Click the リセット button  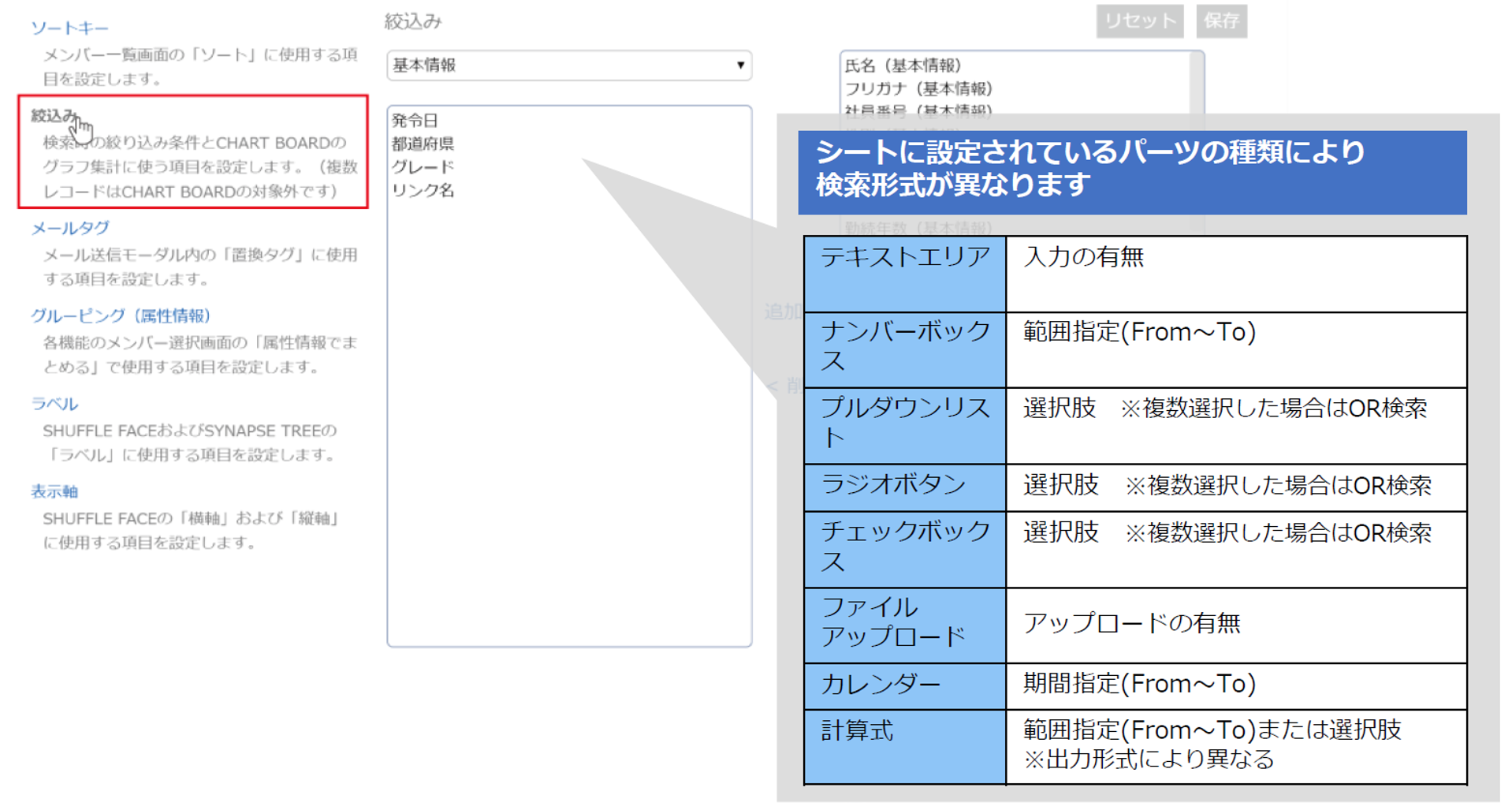(x=1140, y=21)
